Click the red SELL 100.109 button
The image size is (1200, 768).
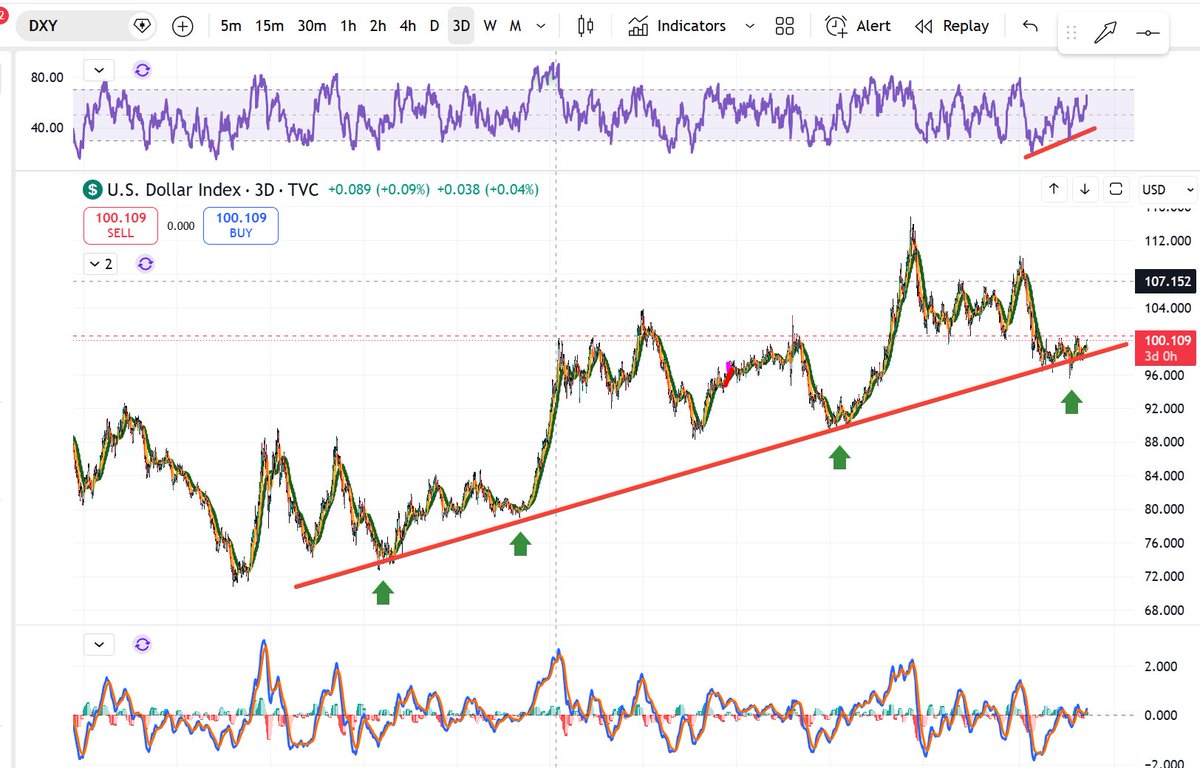click(x=122, y=225)
